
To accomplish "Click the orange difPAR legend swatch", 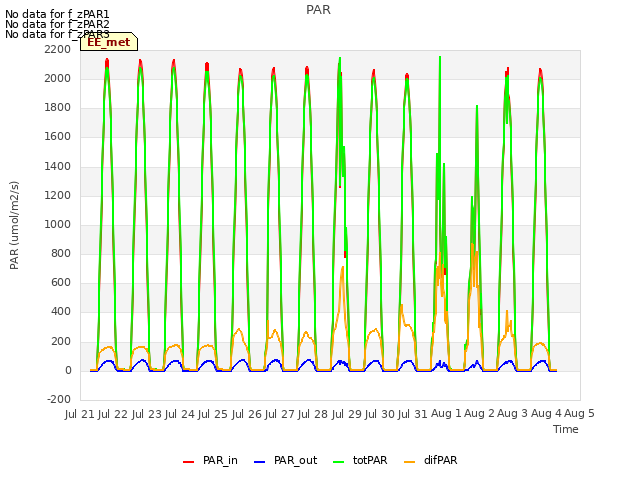I will 409,462.
